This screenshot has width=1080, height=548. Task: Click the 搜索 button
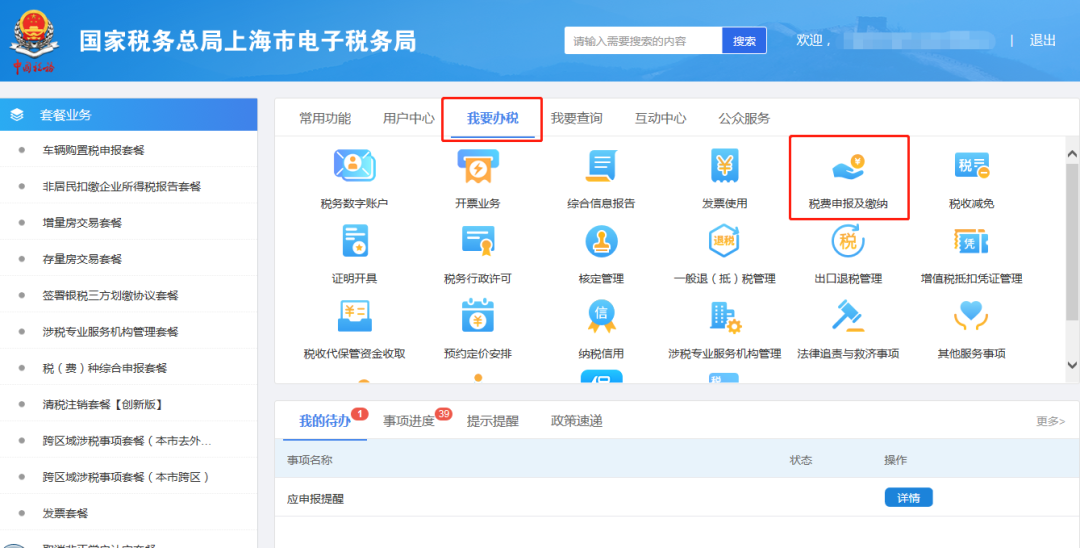[744, 41]
